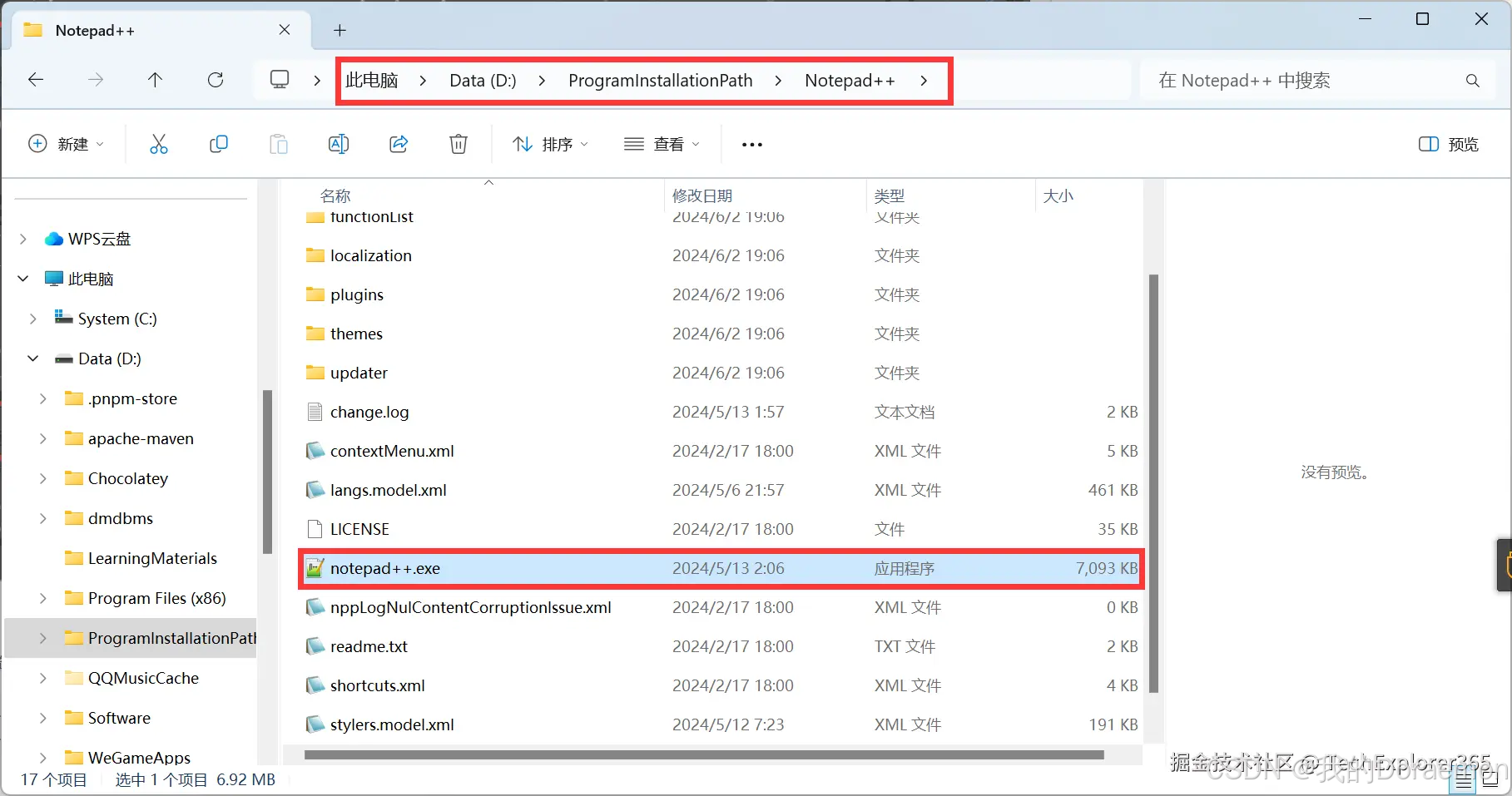The height and width of the screenshot is (796, 1512).
Task: Click the Delete trash icon
Action: 459,144
